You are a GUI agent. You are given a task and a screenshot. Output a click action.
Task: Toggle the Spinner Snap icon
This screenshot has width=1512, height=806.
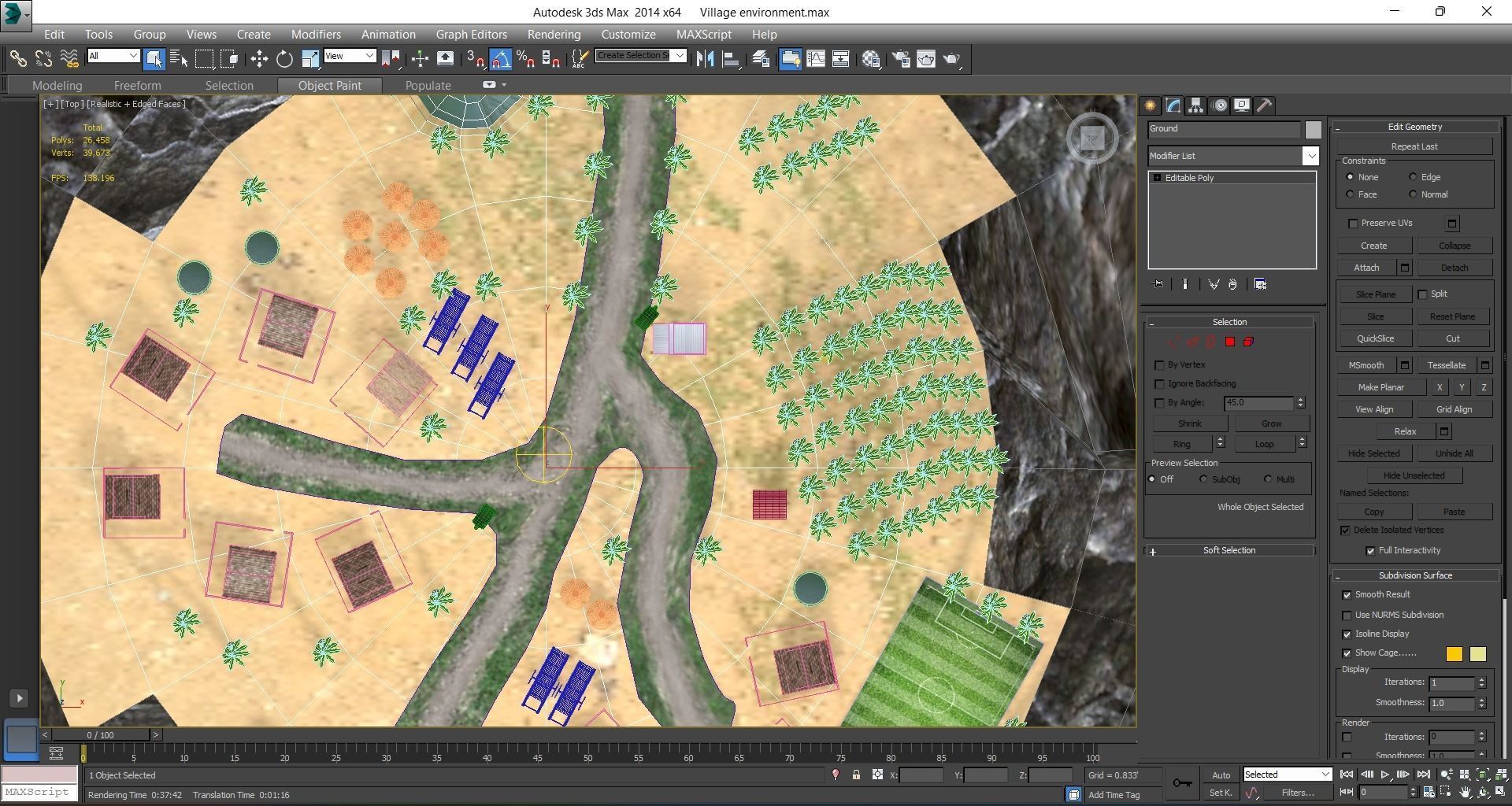pyautogui.click(x=551, y=58)
